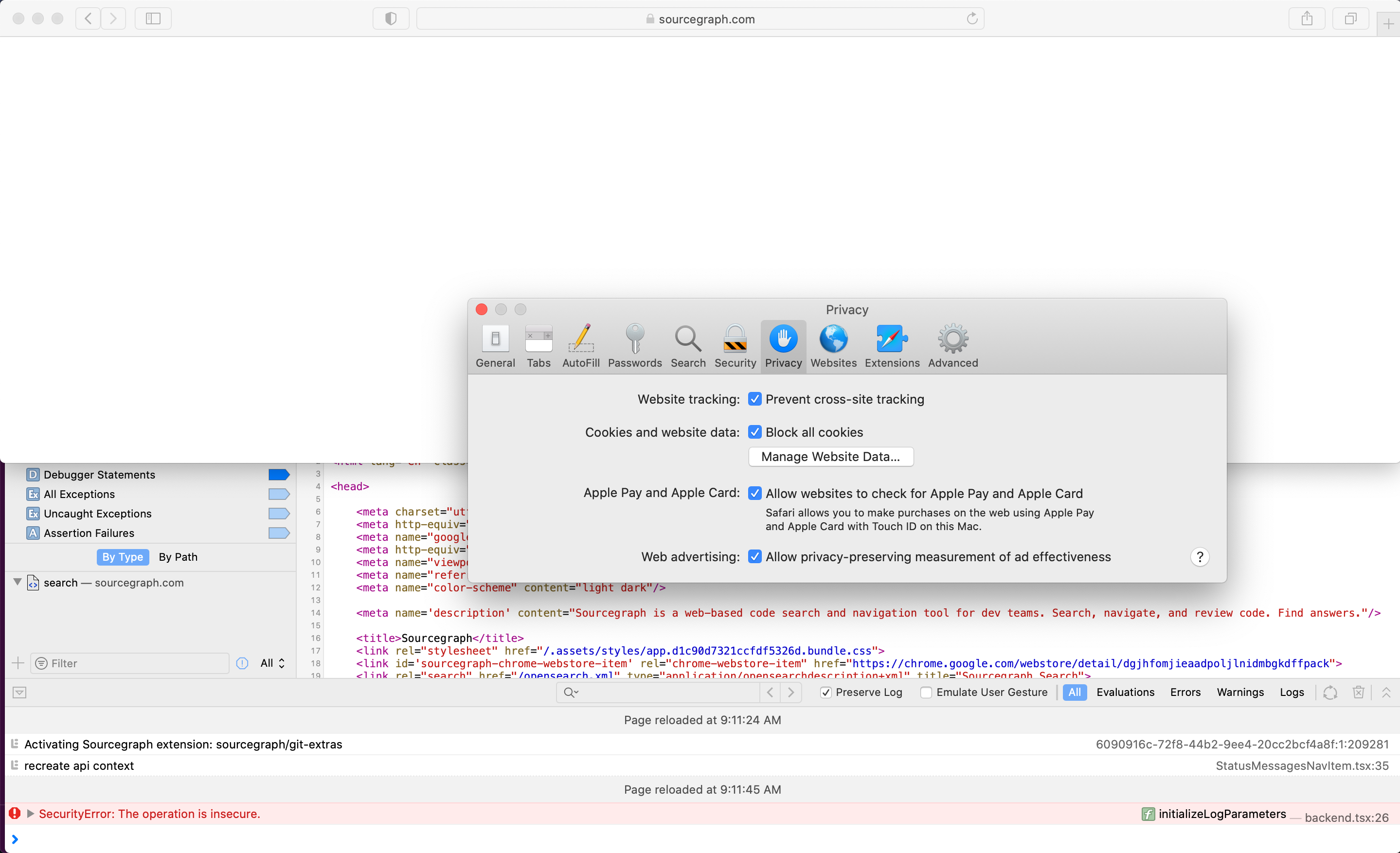Reload the page with the reload icon
Screen dimensions: 1400x853
[971, 19]
